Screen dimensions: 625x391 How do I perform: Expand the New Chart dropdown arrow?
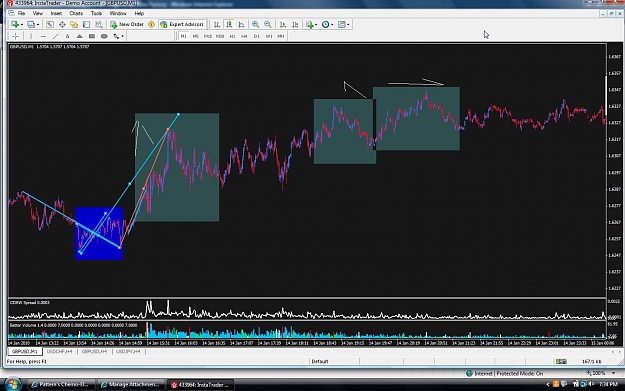click(22, 25)
